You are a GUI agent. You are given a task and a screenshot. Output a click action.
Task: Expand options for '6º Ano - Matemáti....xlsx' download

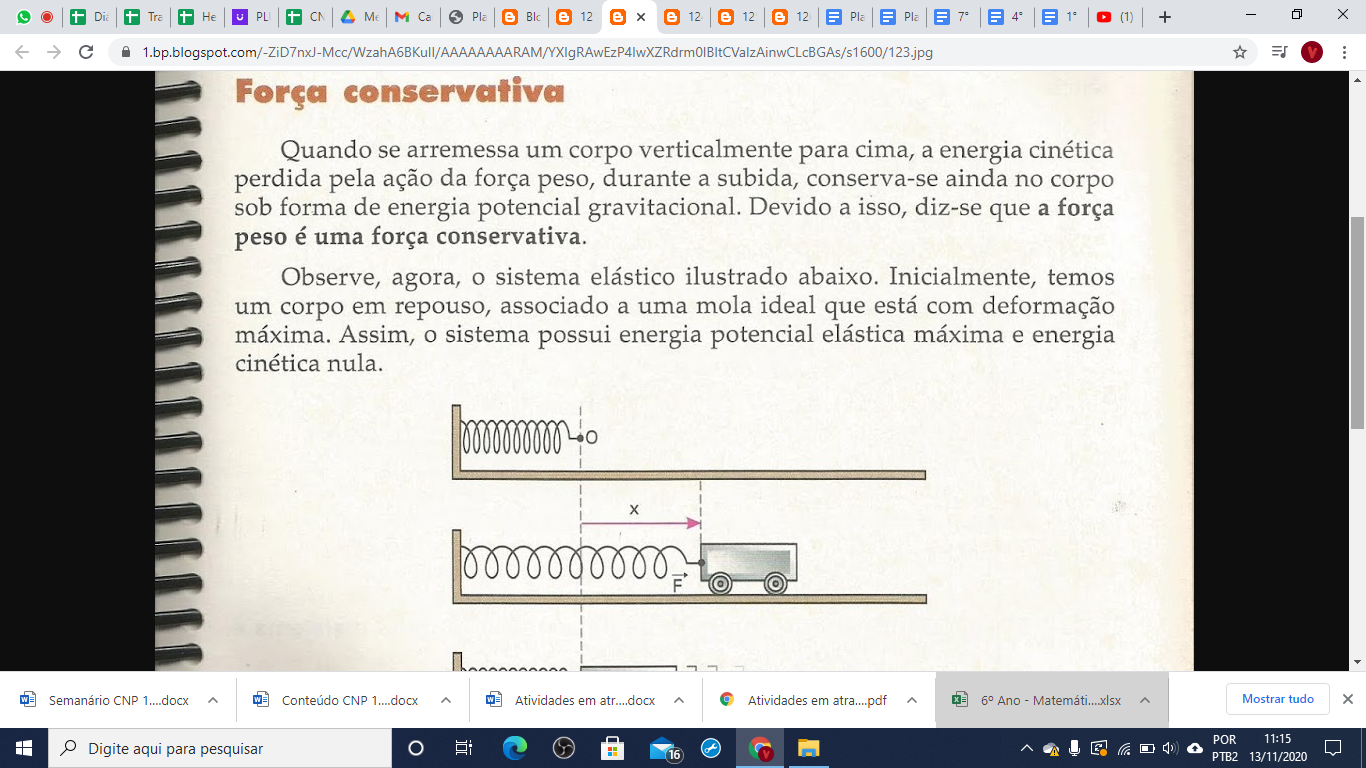[1145, 700]
